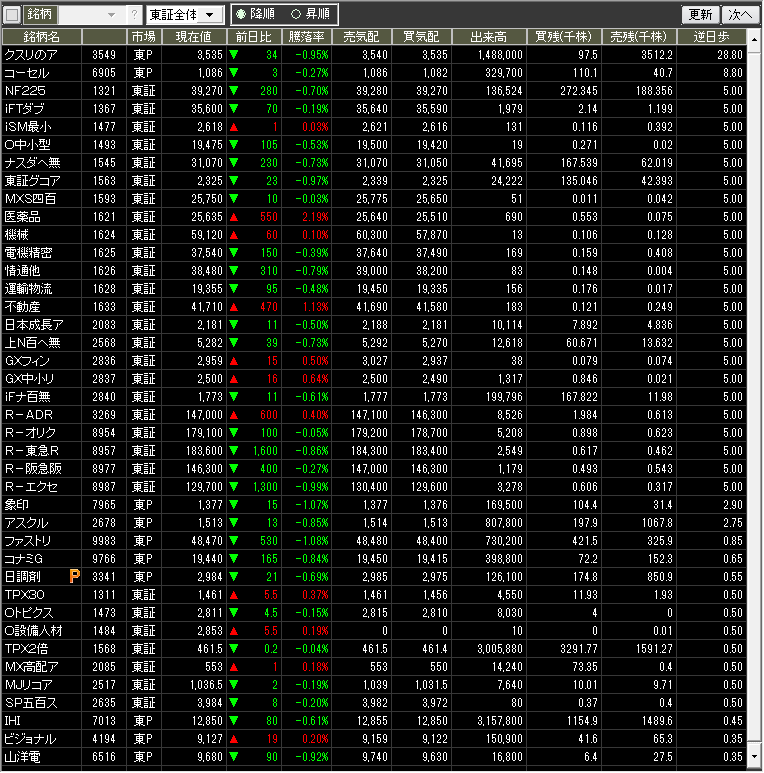Select the クスリのア stock name
764x773 pixels.
[31, 55]
